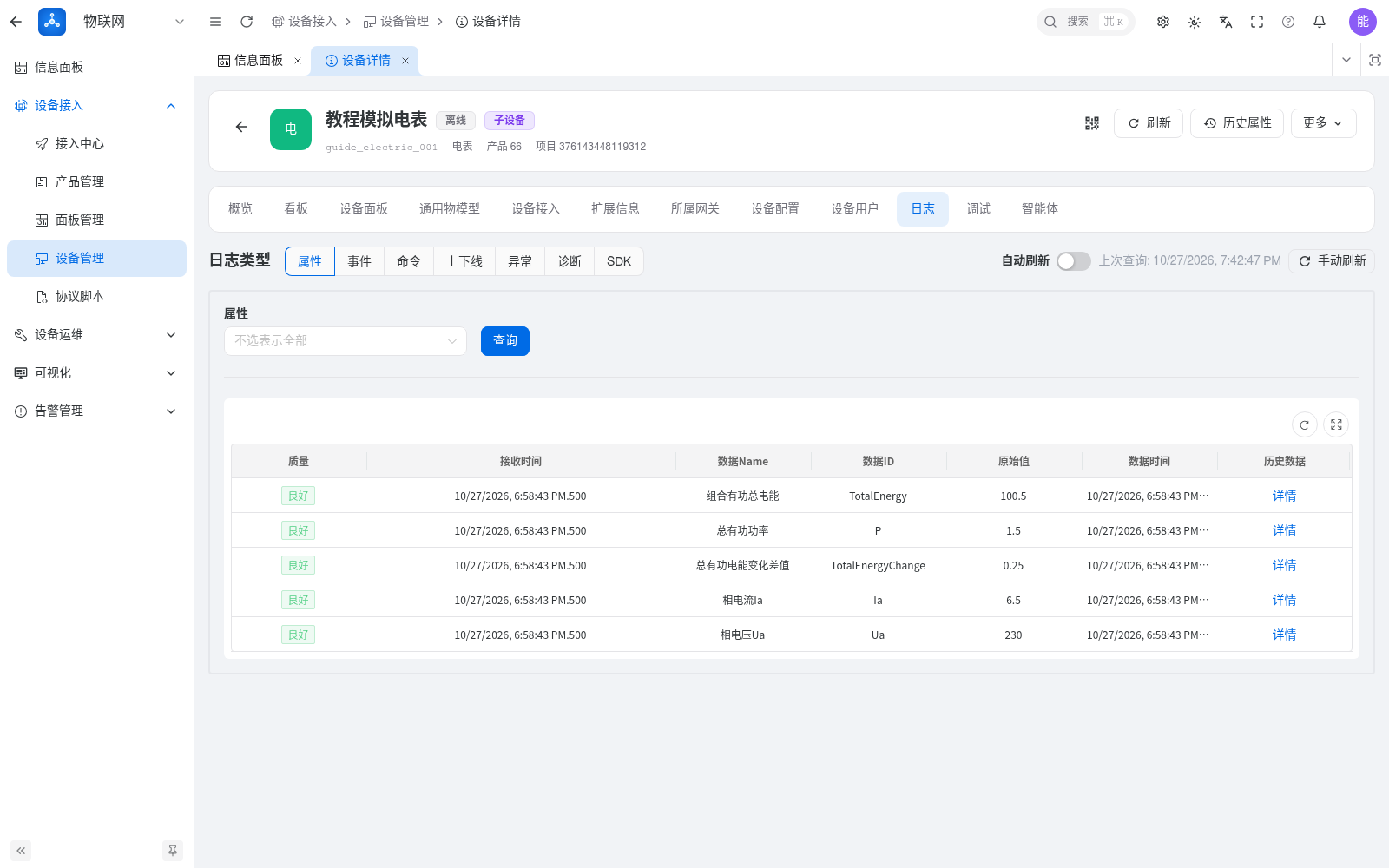This screenshot has height=868, width=1389.
Task: Refresh the log table with circular icon
Action: (1304, 424)
